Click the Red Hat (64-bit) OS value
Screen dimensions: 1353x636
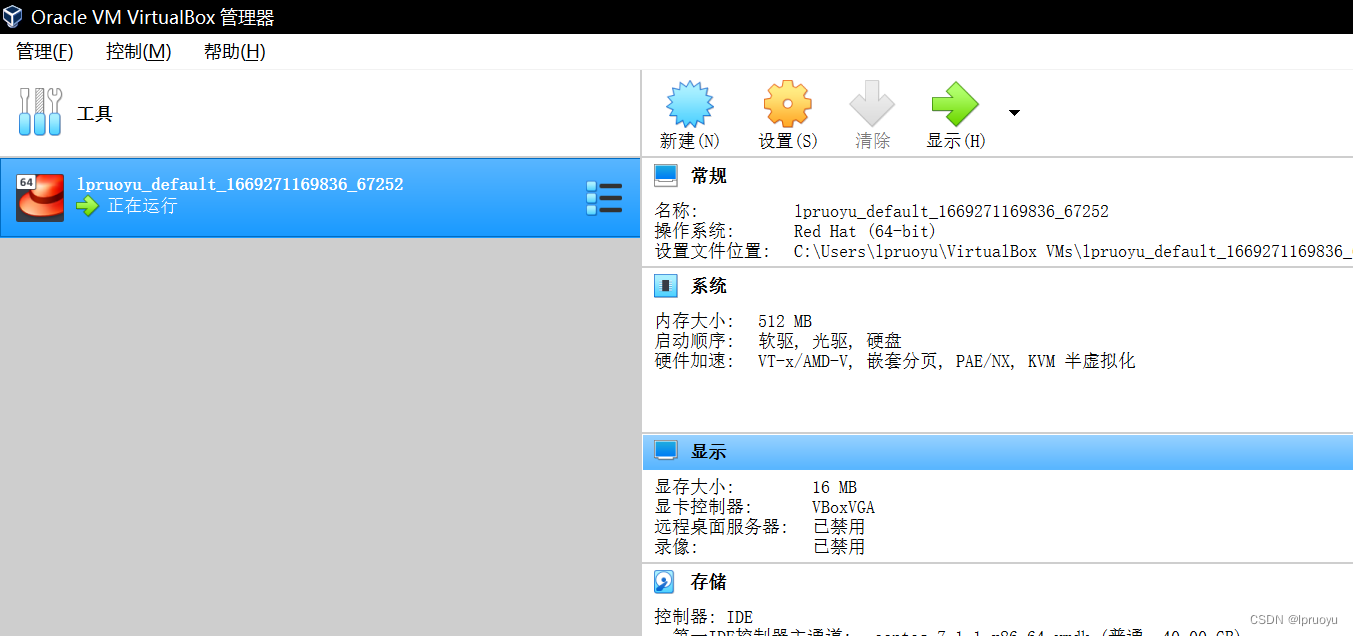point(865,232)
